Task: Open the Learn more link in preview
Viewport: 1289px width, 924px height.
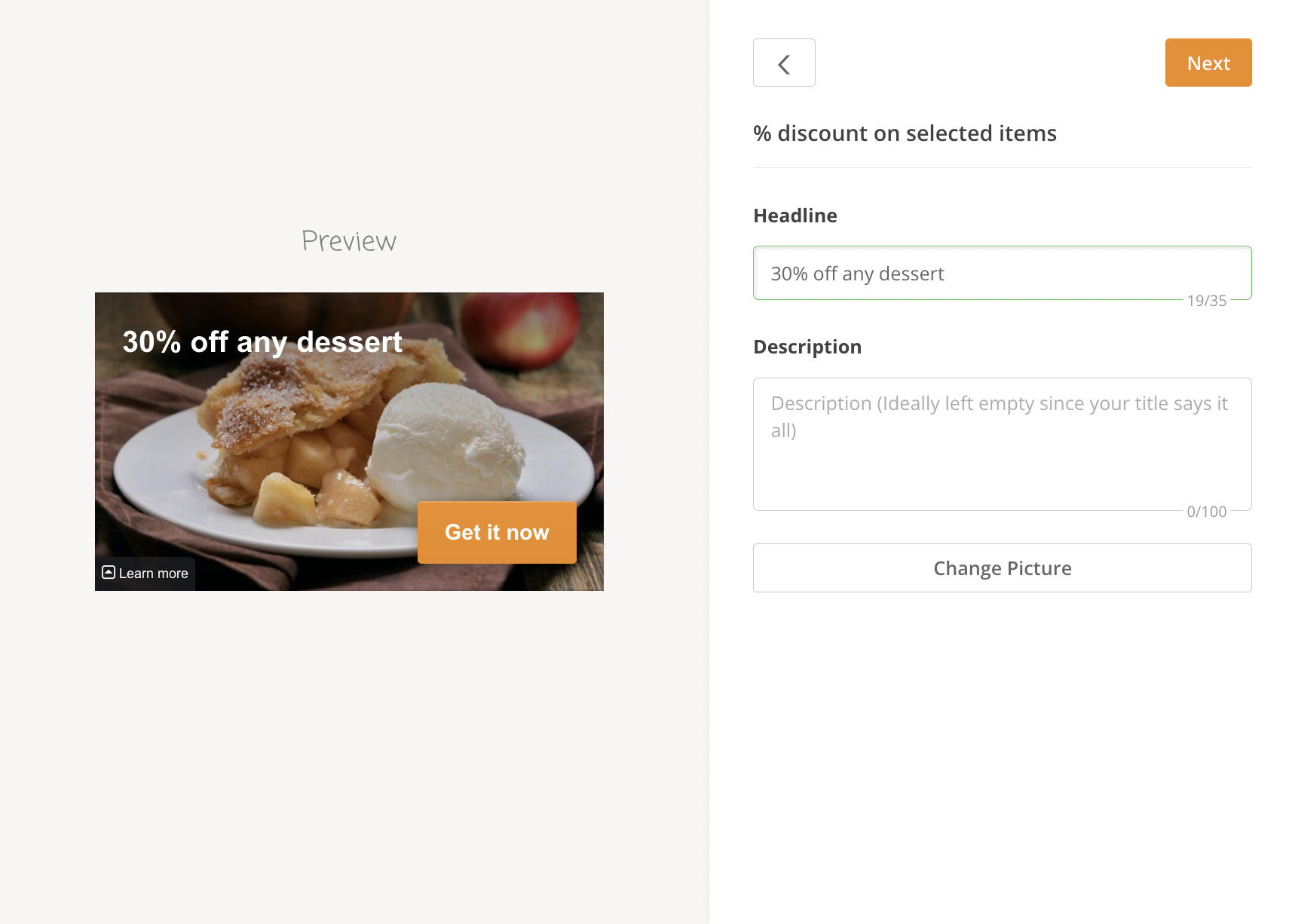Action: coord(153,574)
